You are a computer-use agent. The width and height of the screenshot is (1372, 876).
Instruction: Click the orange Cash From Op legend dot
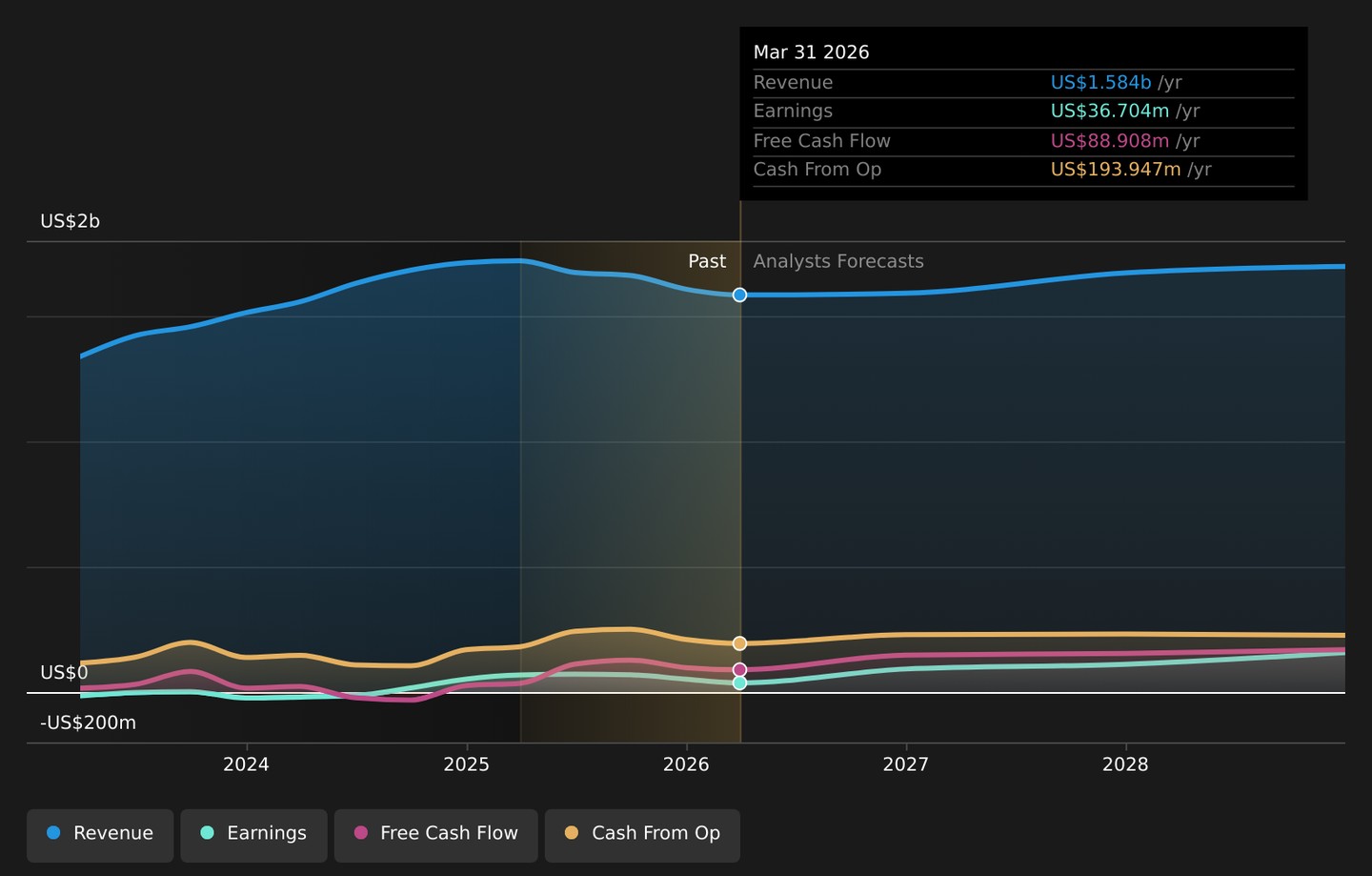coord(572,833)
